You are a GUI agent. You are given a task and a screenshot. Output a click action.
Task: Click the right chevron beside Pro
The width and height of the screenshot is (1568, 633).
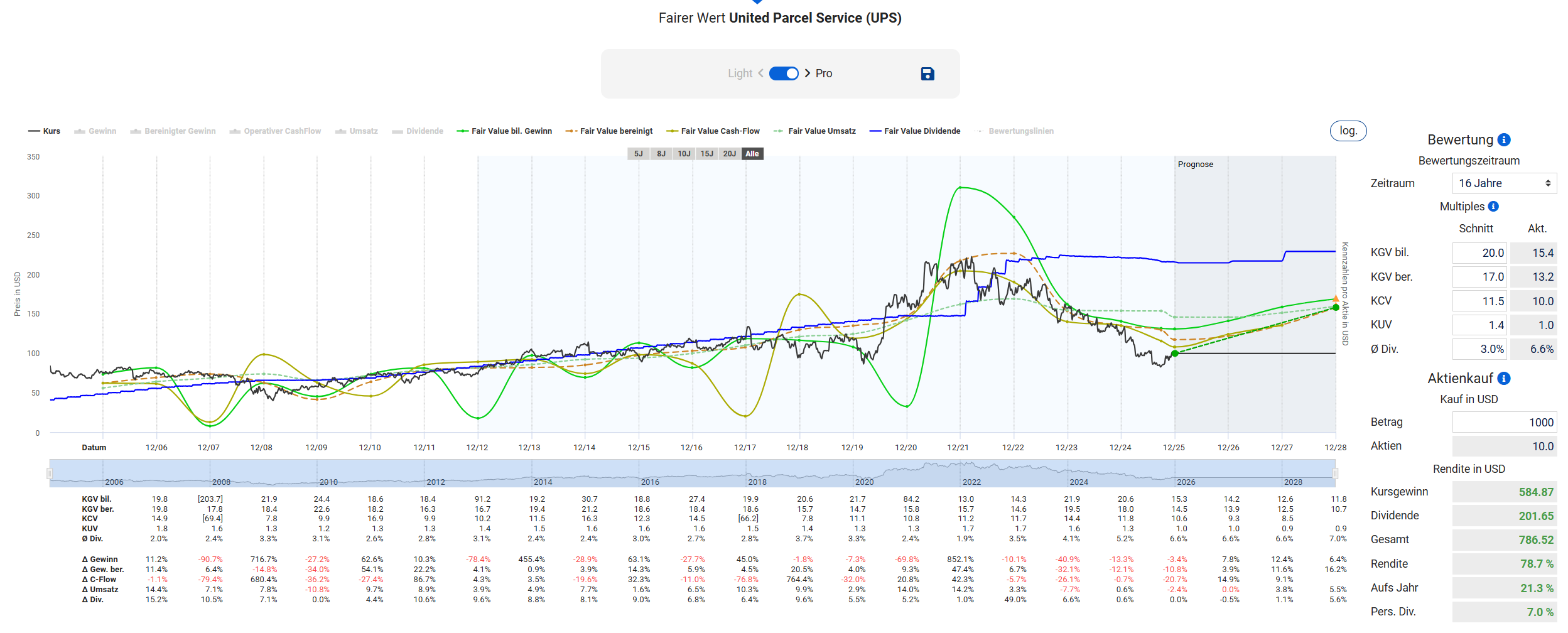(x=808, y=73)
